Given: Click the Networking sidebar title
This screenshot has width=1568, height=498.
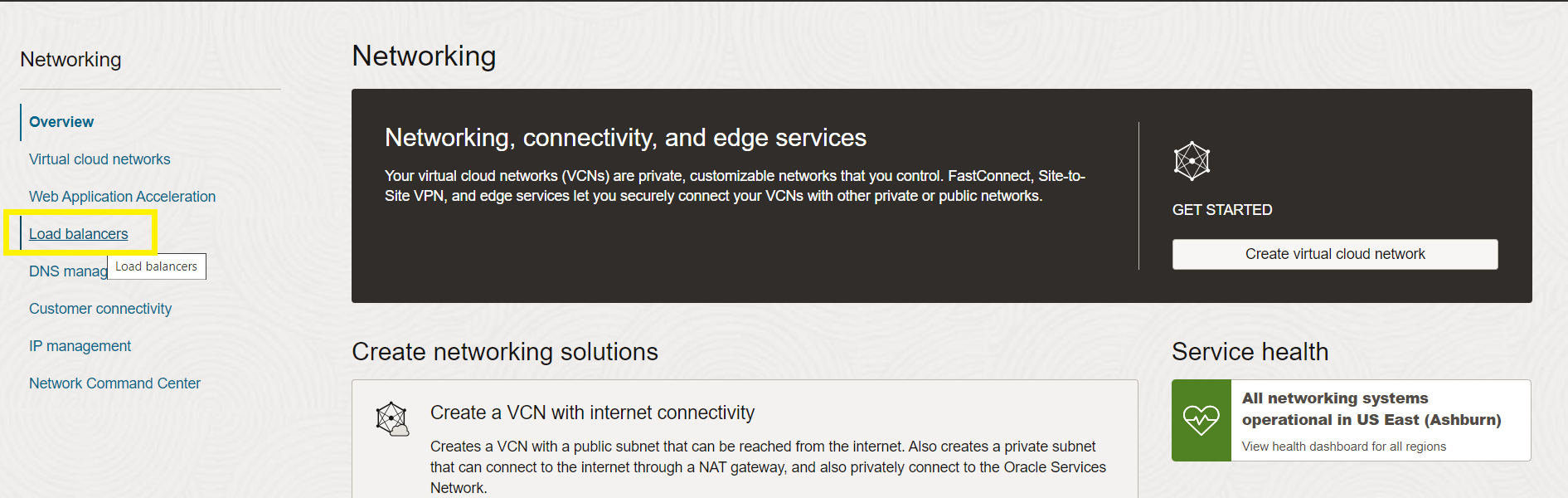Looking at the screenshot, I should [x=70, y=60].
